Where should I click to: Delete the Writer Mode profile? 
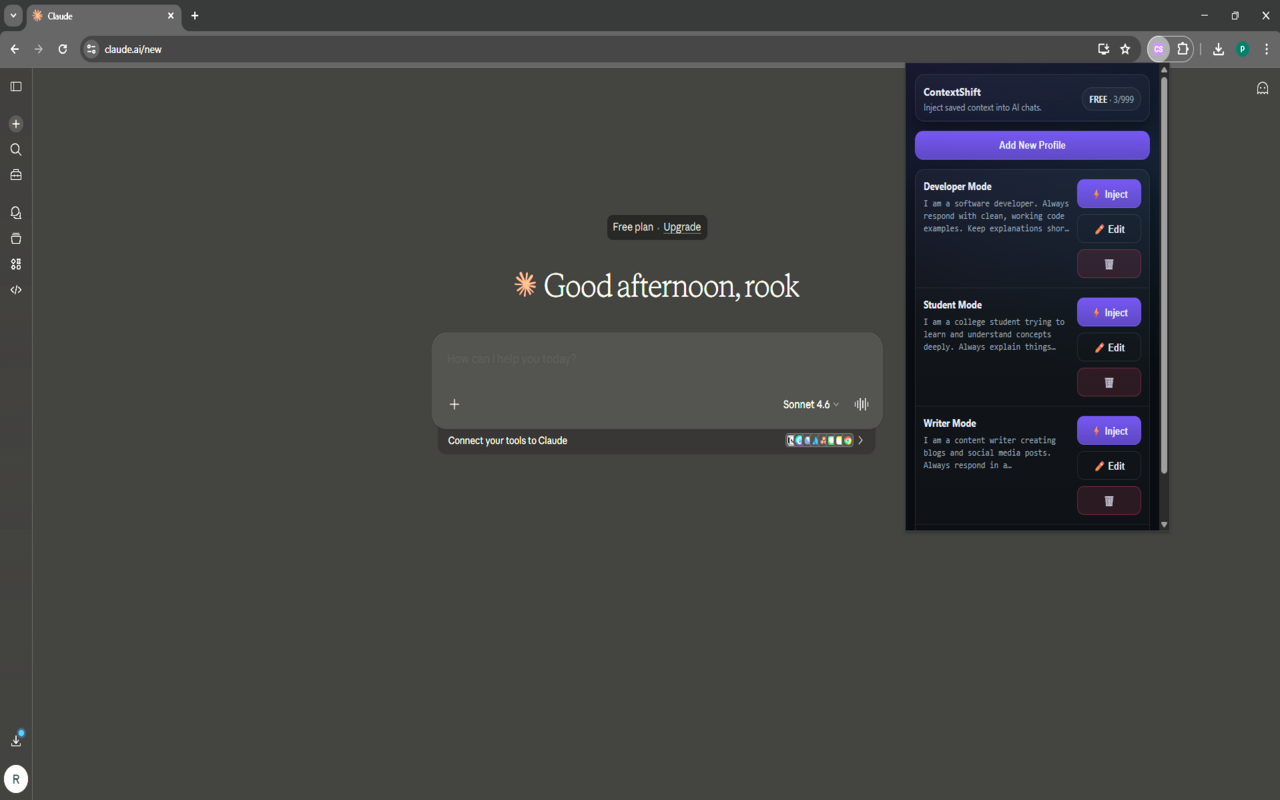[x=1109, y=501]
